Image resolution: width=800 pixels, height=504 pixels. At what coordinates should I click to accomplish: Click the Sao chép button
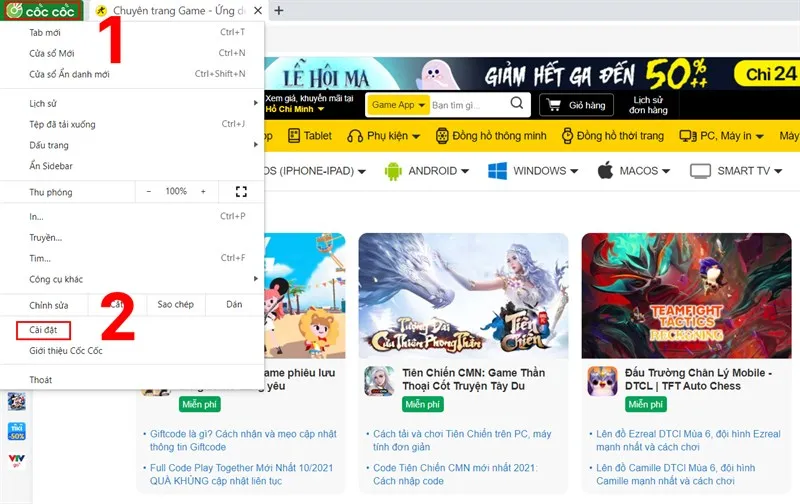[175, 304]
